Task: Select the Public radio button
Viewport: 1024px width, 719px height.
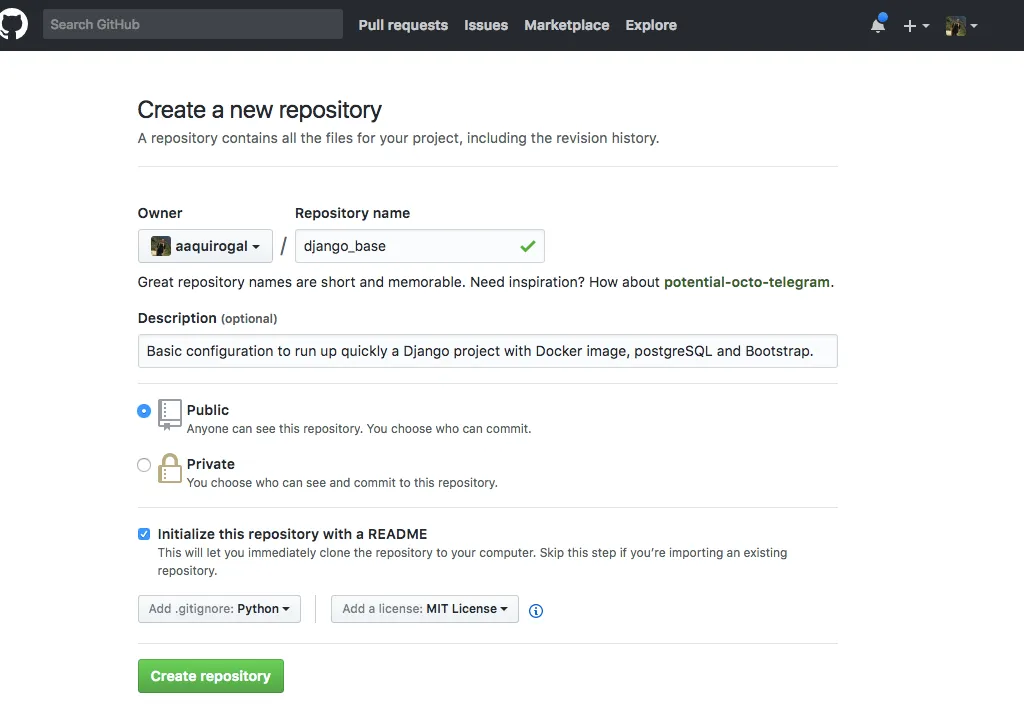Action: pyautogui.click(x=144, y=411)
